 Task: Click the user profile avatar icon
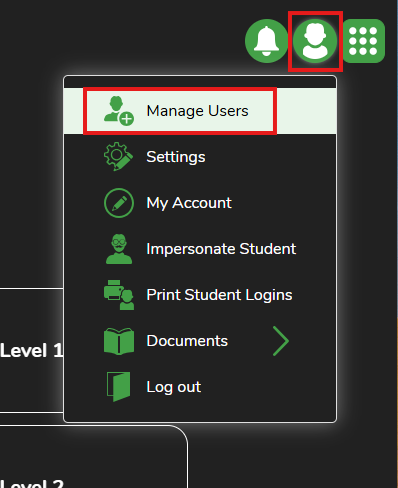315,41
